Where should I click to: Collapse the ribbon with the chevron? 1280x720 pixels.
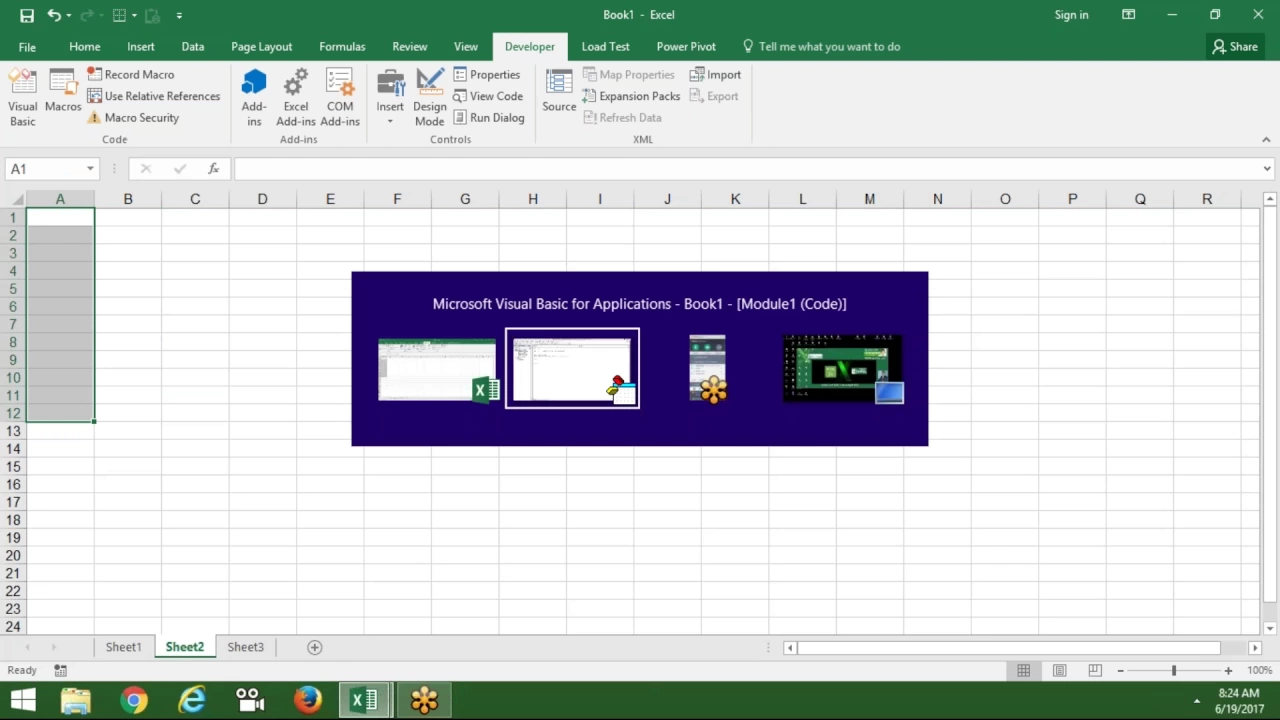[x=1266, y=140]
